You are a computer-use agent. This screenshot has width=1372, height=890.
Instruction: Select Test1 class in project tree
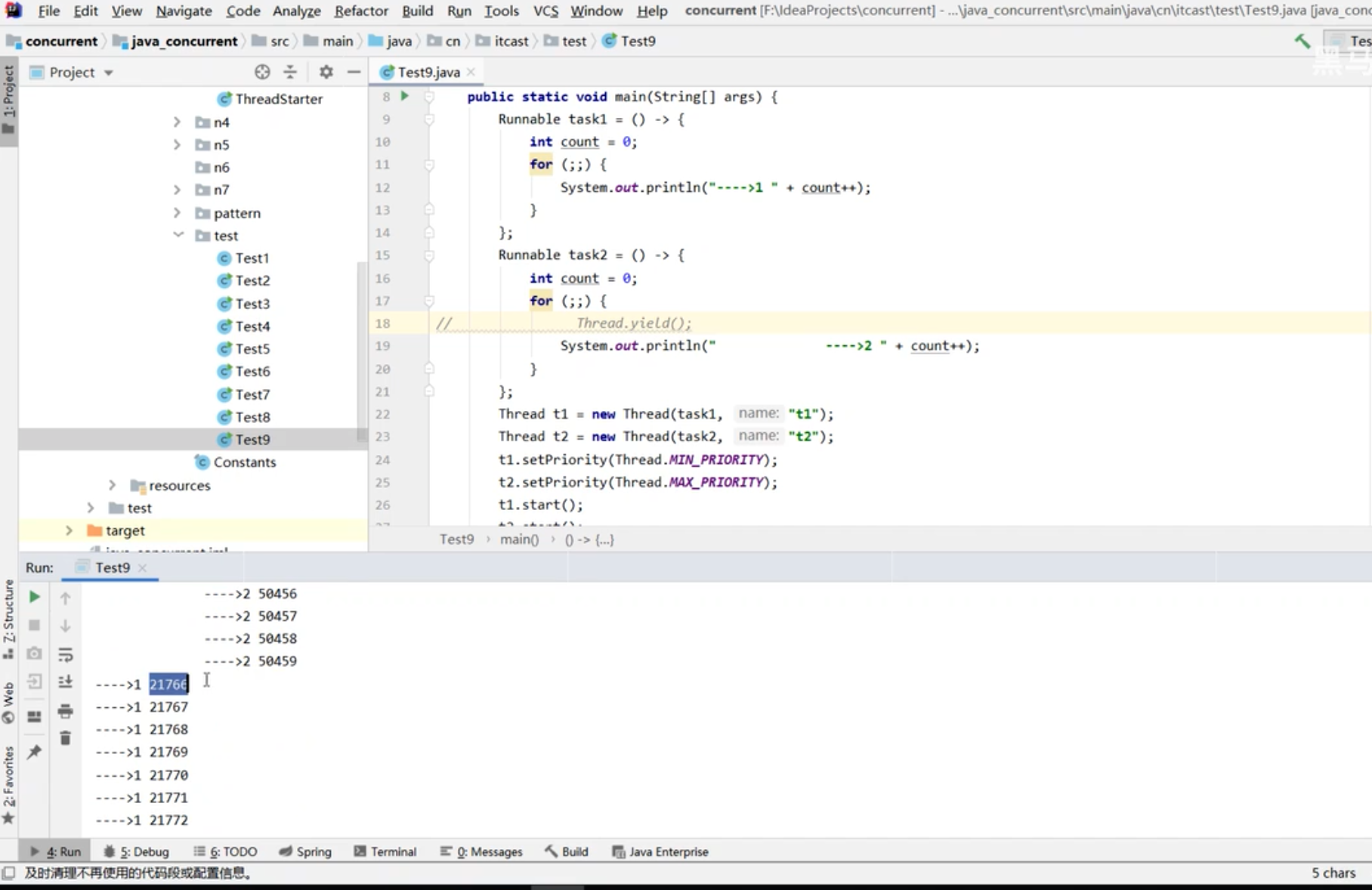243,258
